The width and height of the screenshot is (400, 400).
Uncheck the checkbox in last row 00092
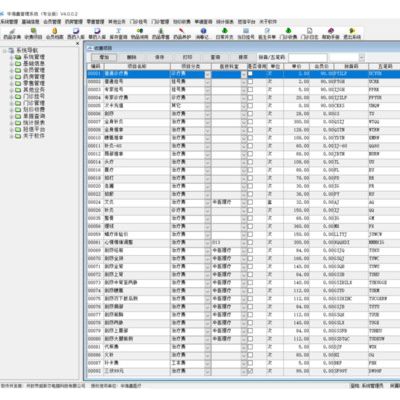[x=250, y=371]
